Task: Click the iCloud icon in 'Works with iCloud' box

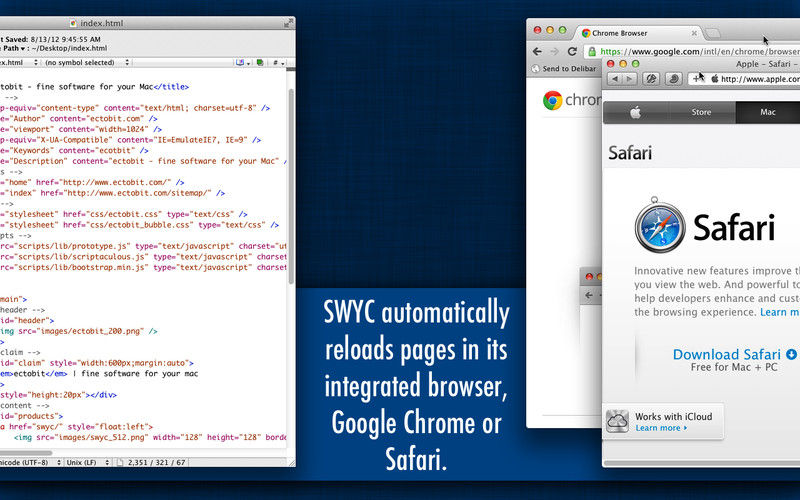Action: pyautogui.click(x=617, y=421)
